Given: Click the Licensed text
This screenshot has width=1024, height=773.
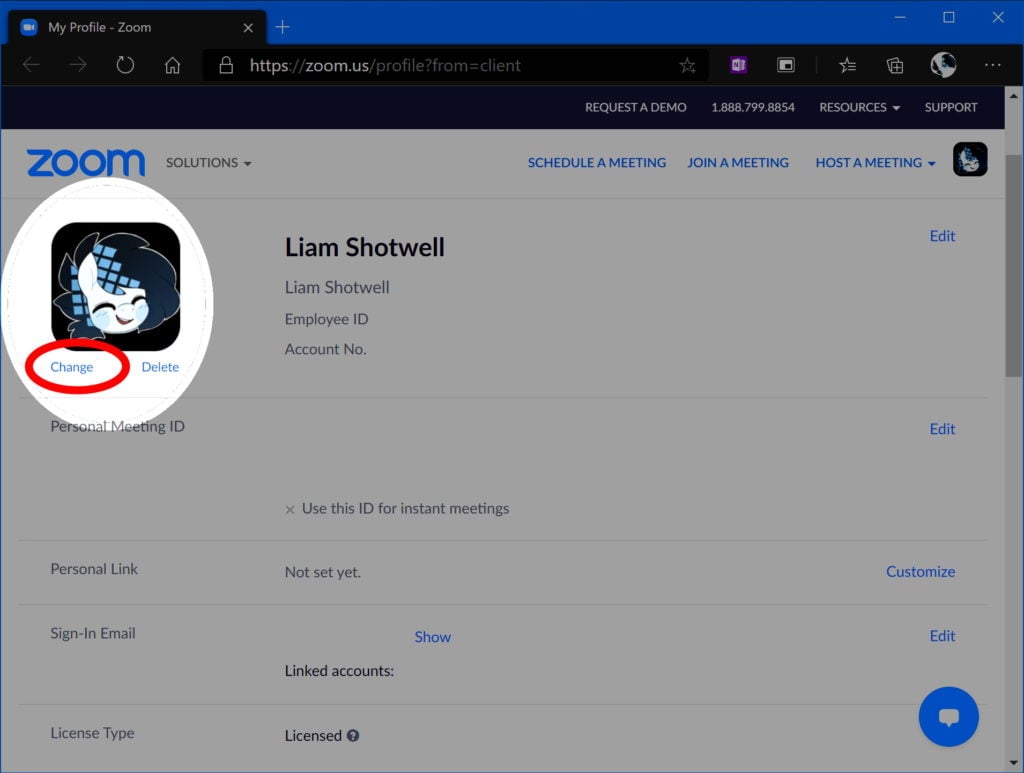Looking at the screenshot, I should [313, 736].
